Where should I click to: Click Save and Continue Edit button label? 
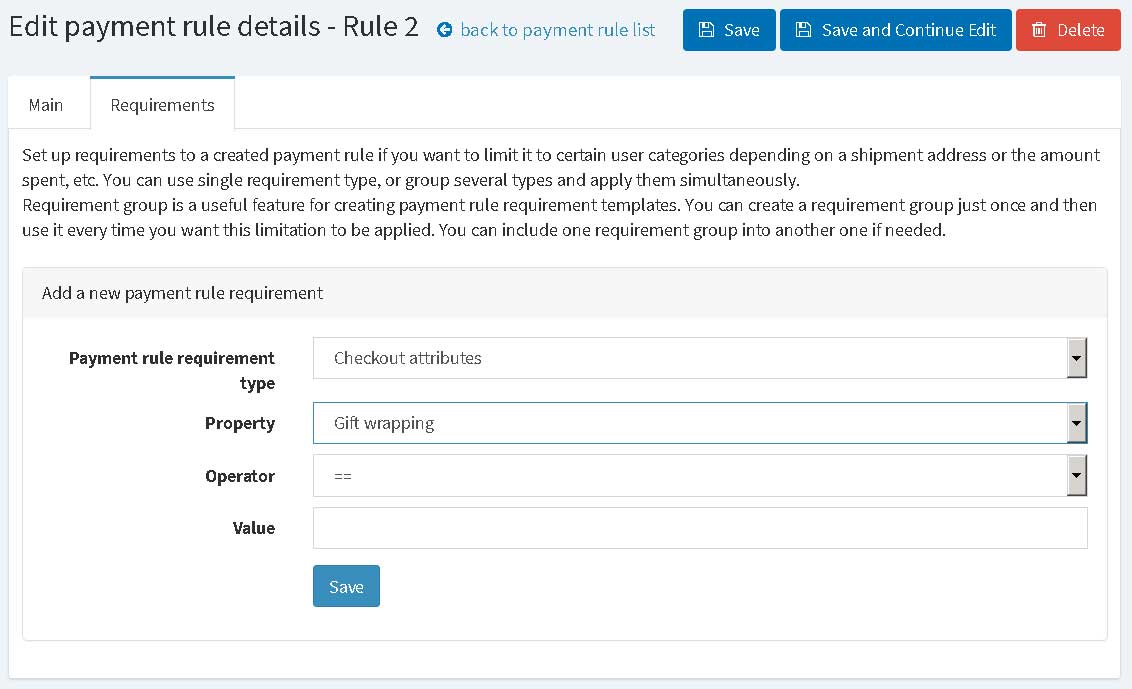(x=908, y=30)
